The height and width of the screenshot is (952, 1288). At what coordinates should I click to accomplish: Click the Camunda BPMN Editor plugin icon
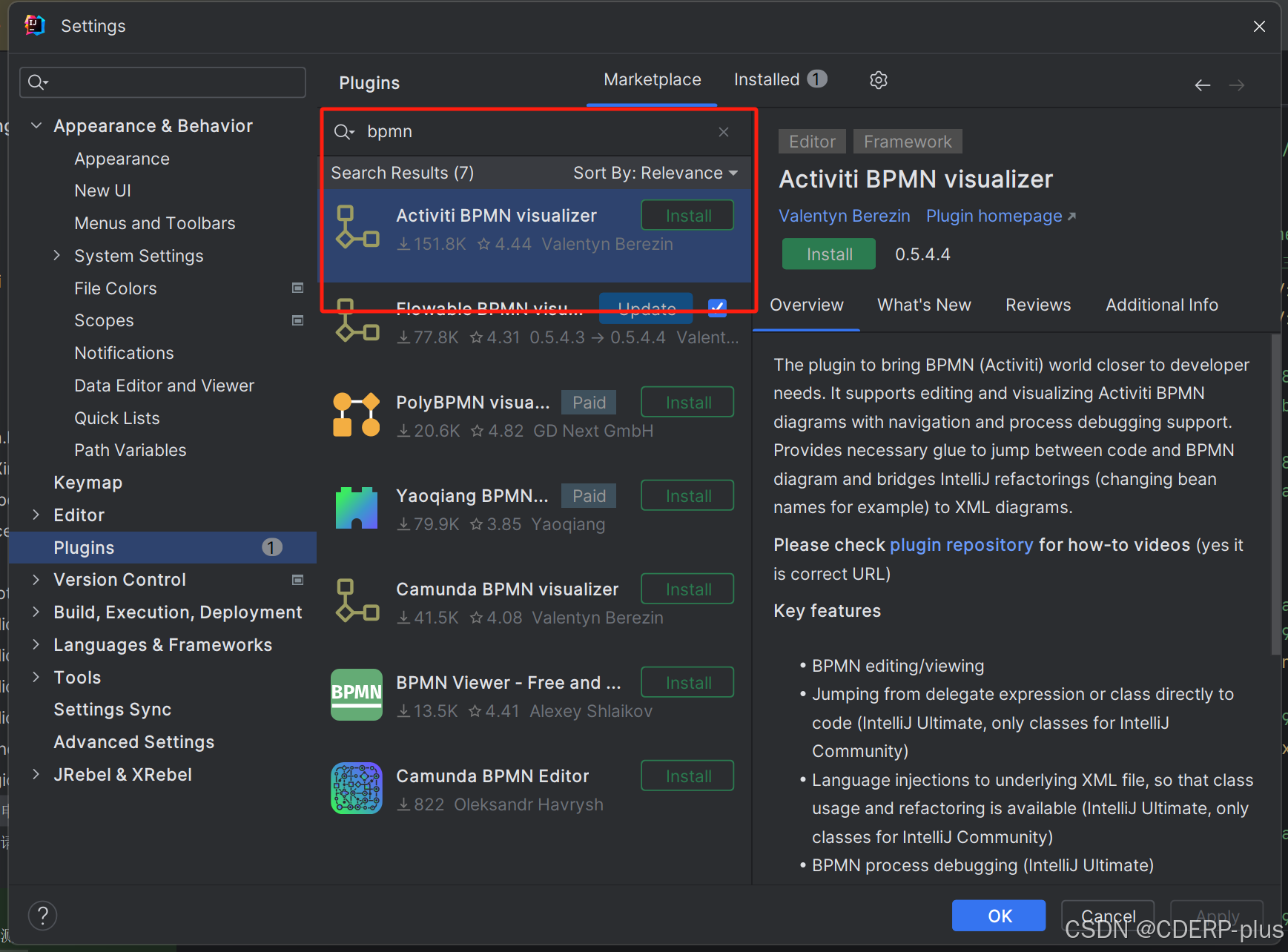[x=357, y=788]
